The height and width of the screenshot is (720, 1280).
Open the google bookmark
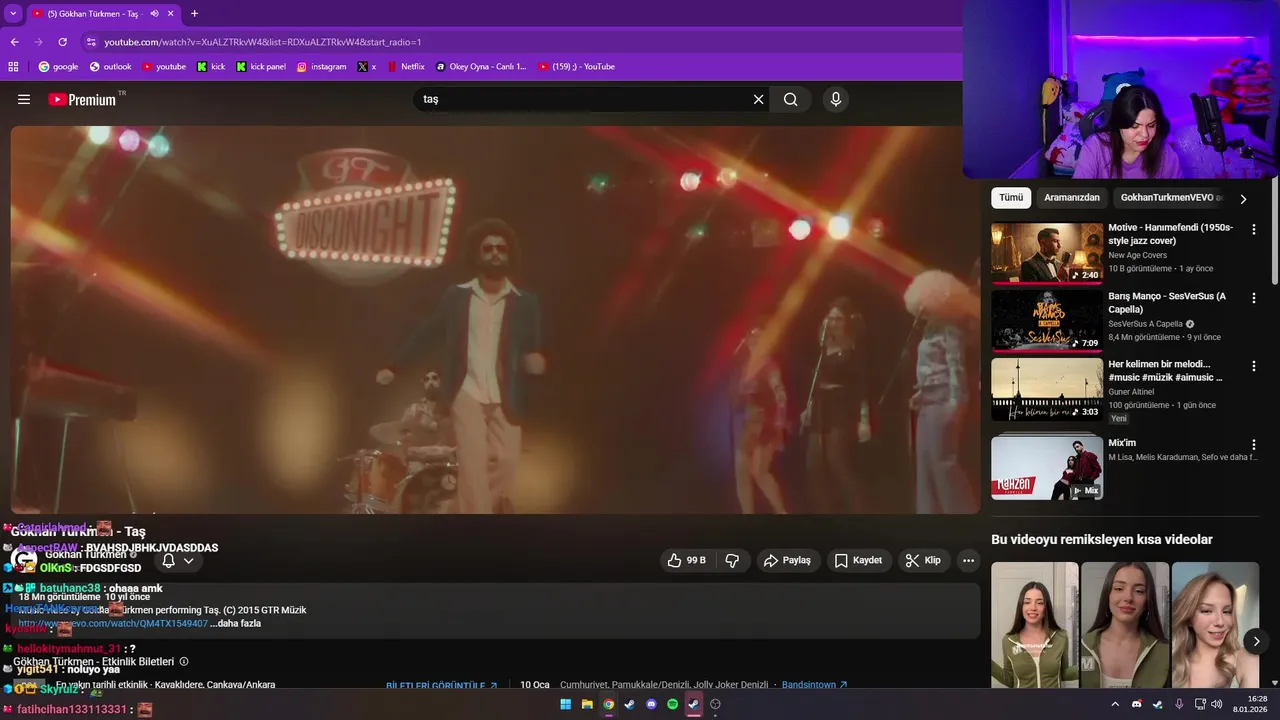coord(58,67)
